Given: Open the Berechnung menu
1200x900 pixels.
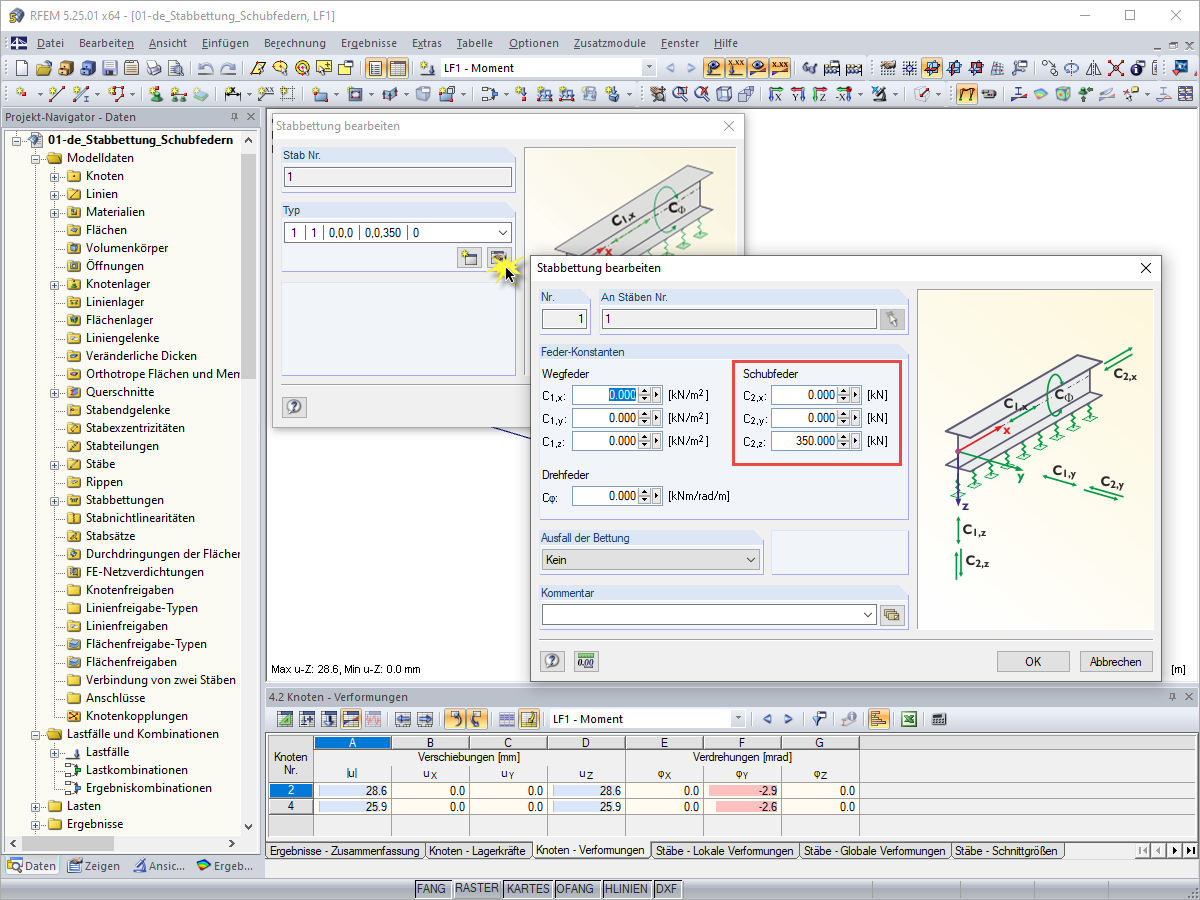Looking at the screenshot, I should click(x=295, y=43).
